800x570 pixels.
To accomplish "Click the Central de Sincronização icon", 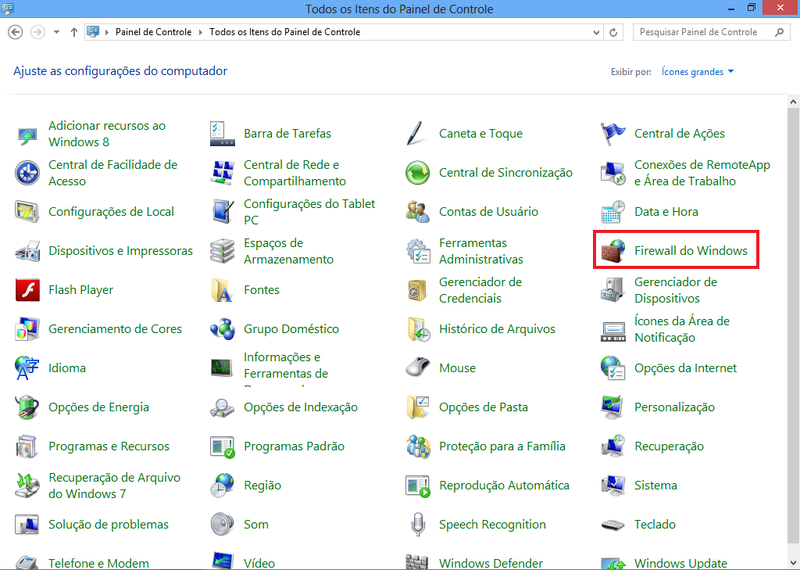I will tap(418, 173).
